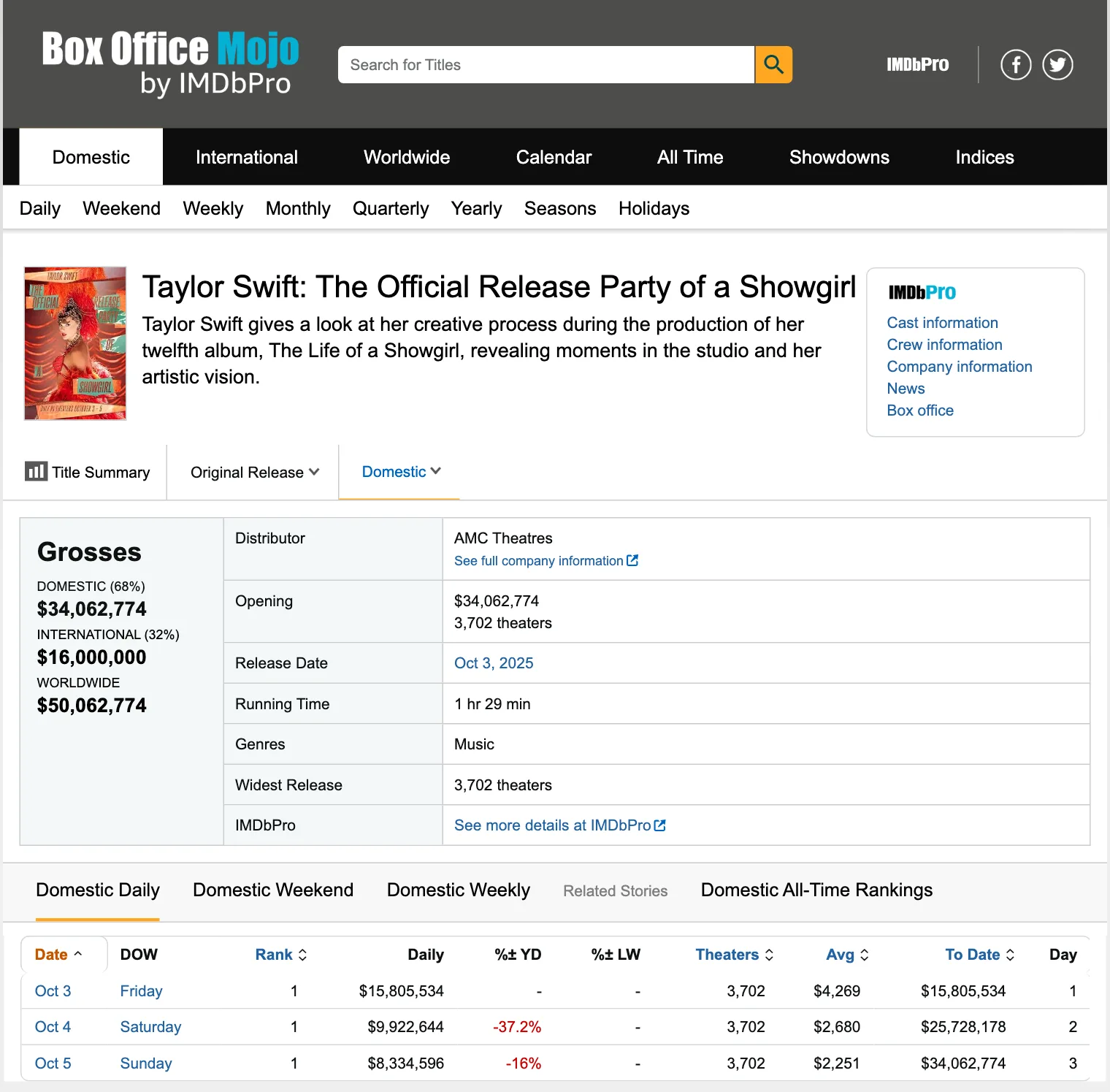Image resolution: width=1110 pixels, height=1092 pixels.
Task: Click the worldwide total $50,062,774
Action: (92, 706)
